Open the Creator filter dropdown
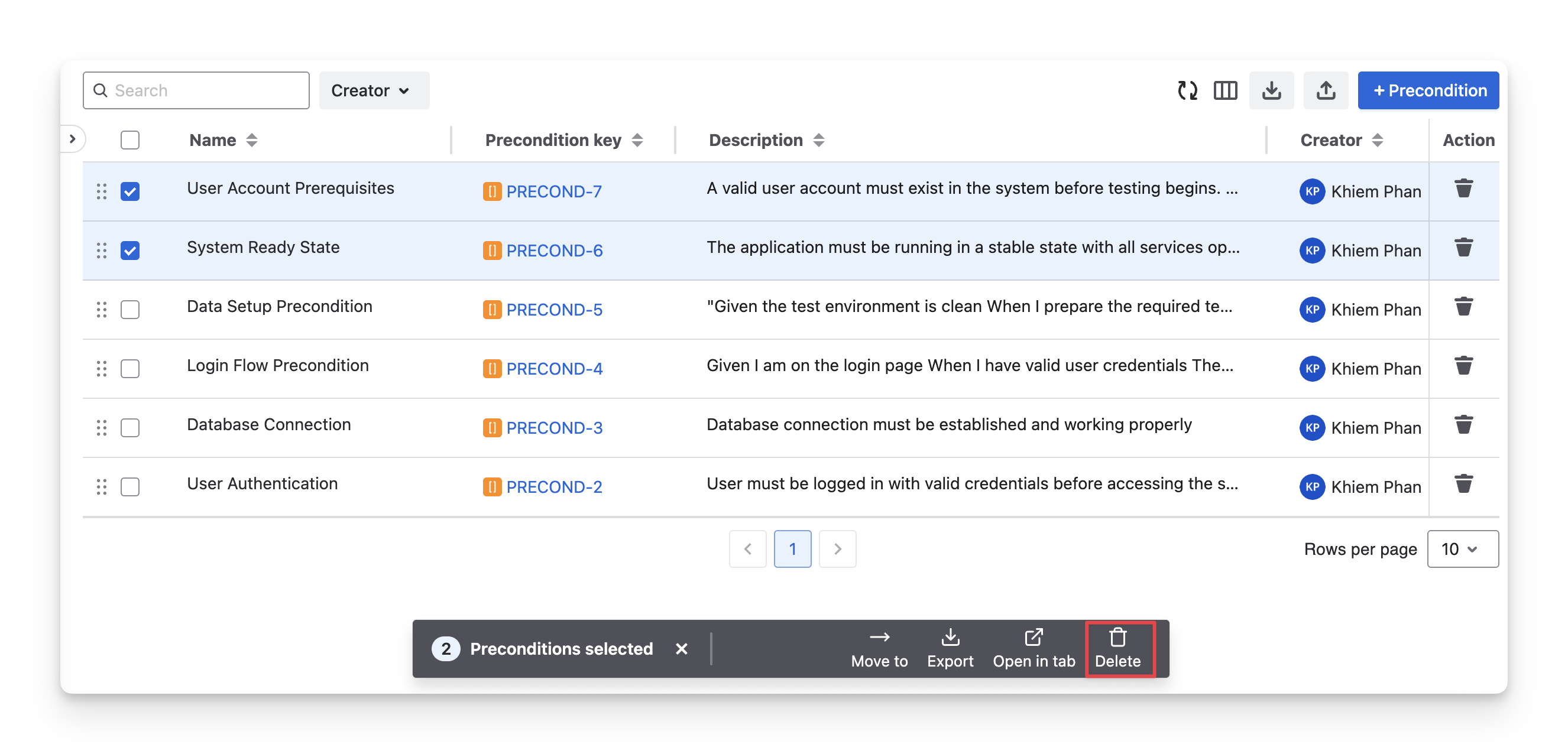This screenshot has height=754, width=1568. click(374, 90)
